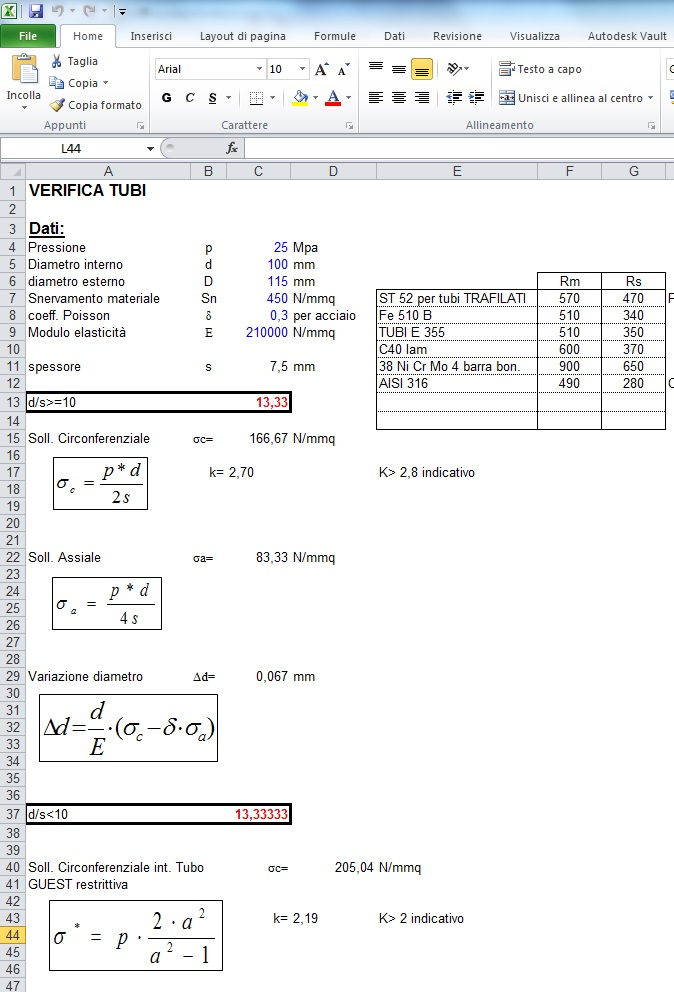
Task: Toggle bold formatting (G)
Action: coord(166,98)
